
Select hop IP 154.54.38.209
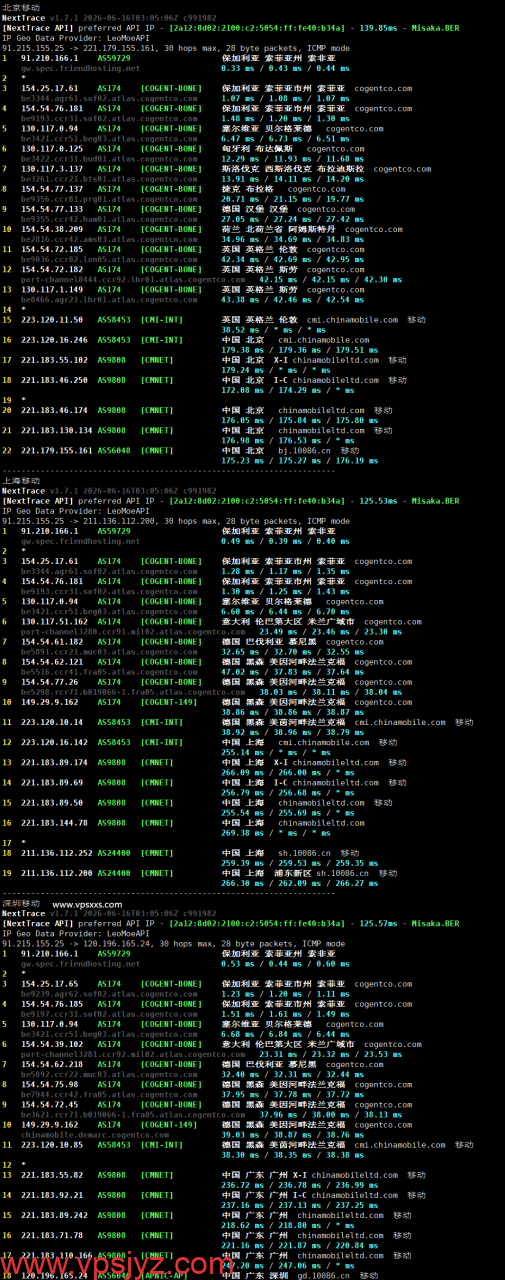click(x=50, y=229)
